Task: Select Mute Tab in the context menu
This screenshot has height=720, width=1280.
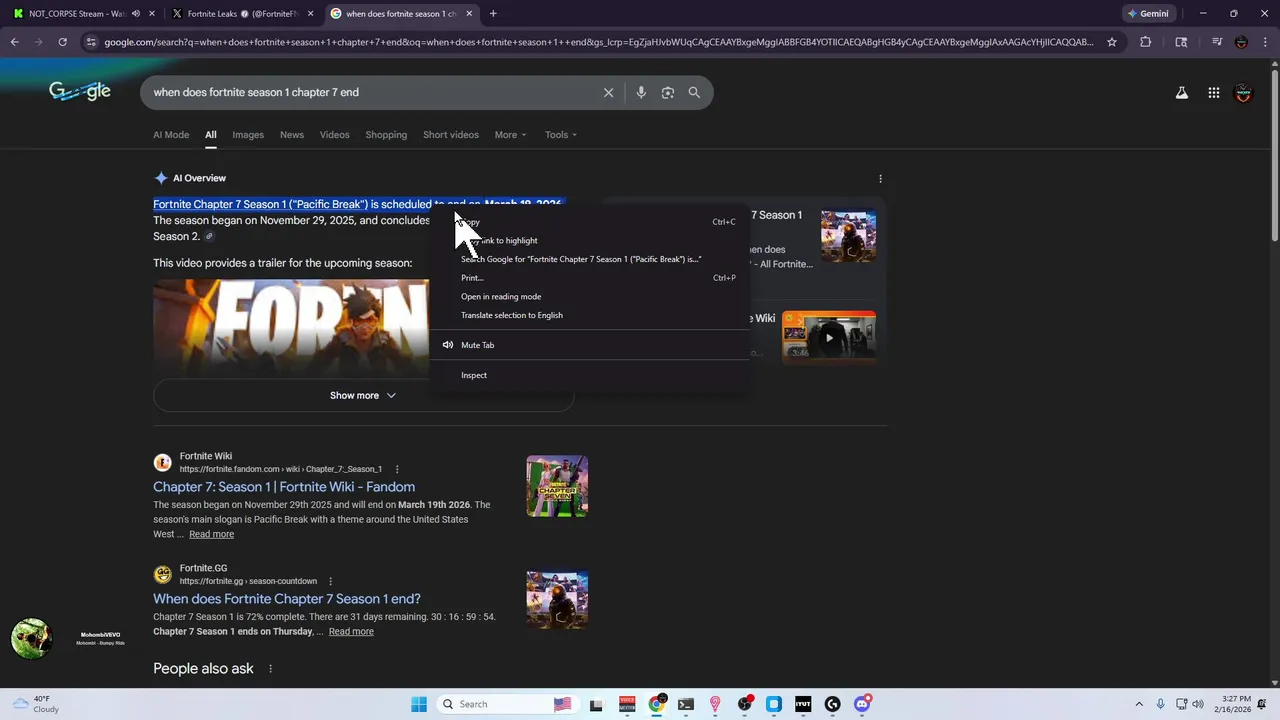Action: (590, 345)
